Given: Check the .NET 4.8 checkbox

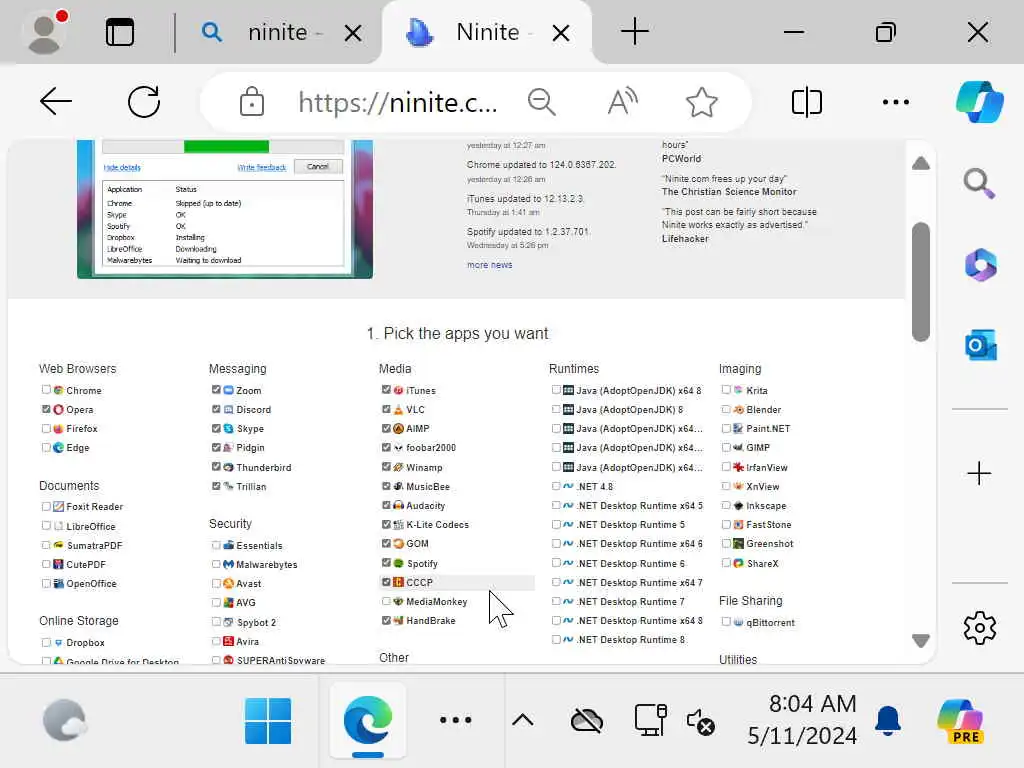Looking at the screenshot, I should point(556,486).
